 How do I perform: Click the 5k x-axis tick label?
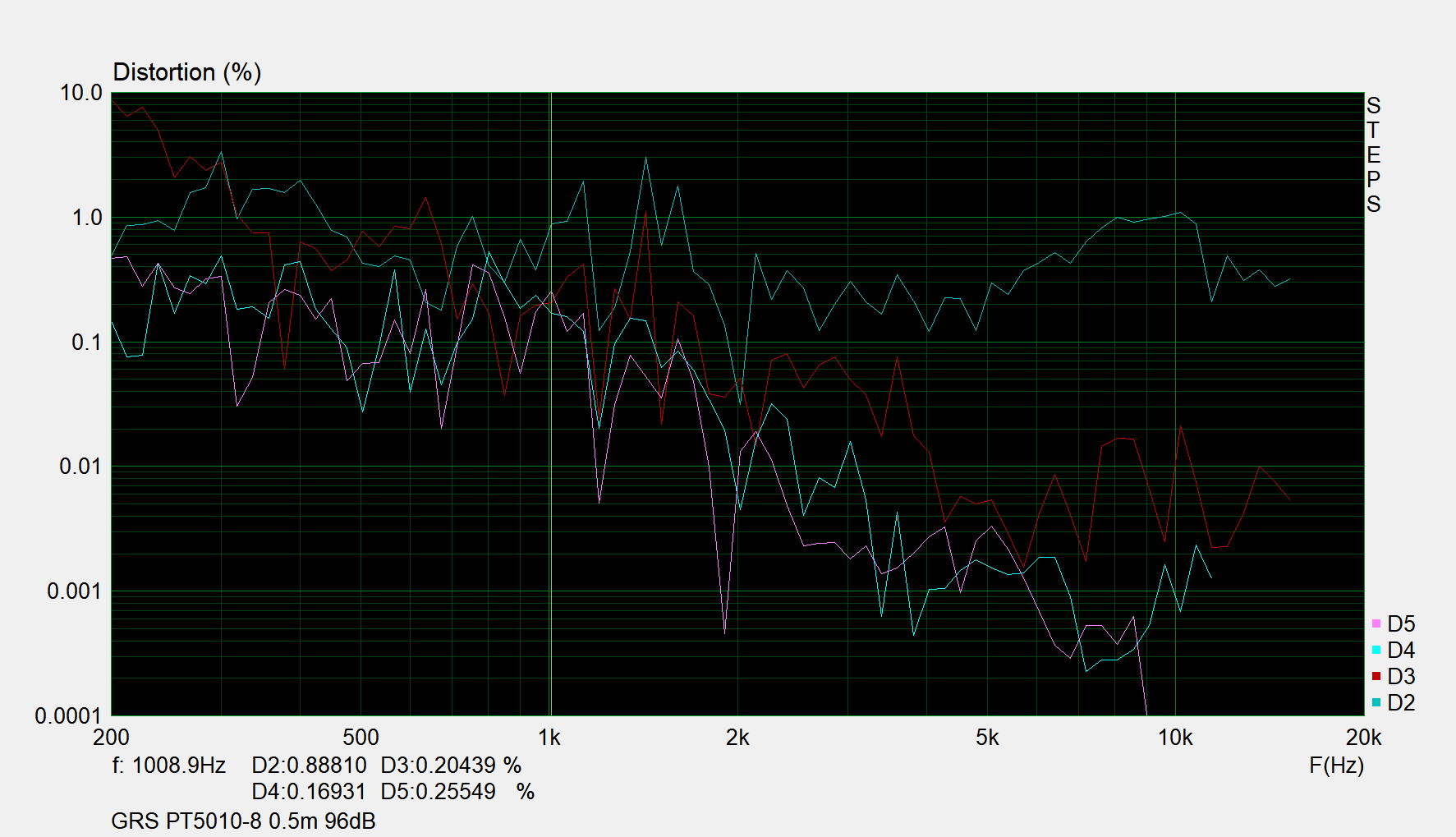click(987, 738)
